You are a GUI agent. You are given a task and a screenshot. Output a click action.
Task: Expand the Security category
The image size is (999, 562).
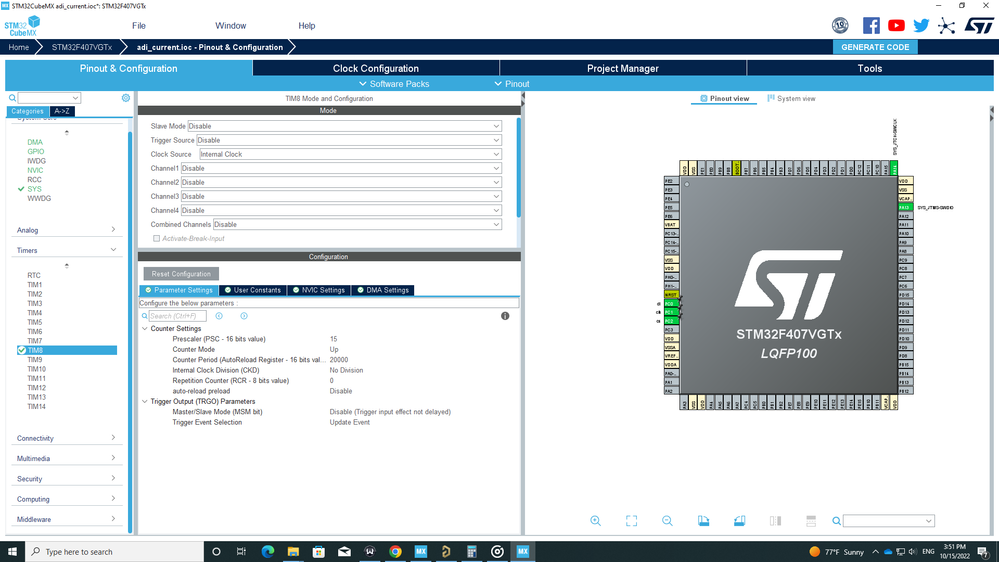pyautogui.click(x=66, y=479)
